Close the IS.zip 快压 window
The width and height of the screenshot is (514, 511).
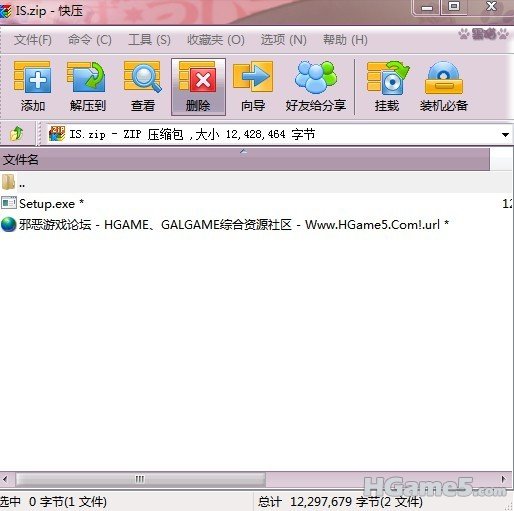[x=491, y=7]
